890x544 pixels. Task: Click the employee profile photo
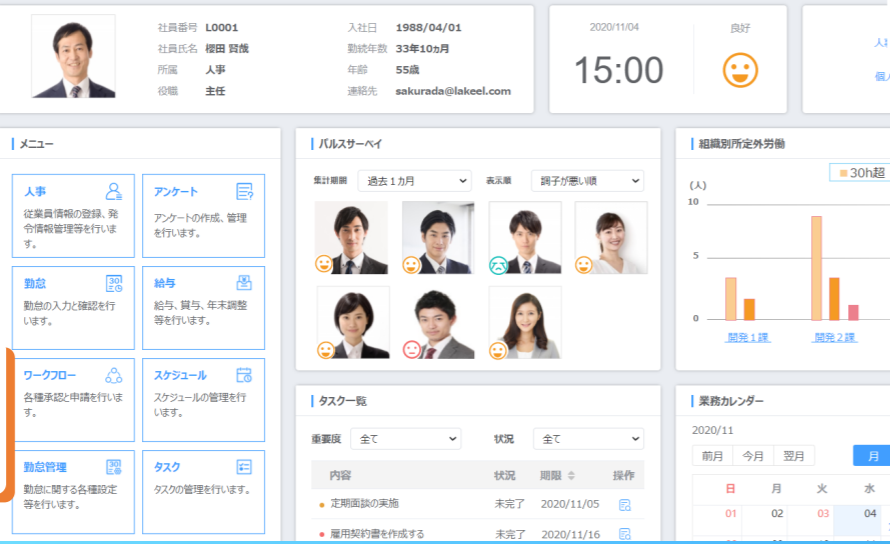73,56
